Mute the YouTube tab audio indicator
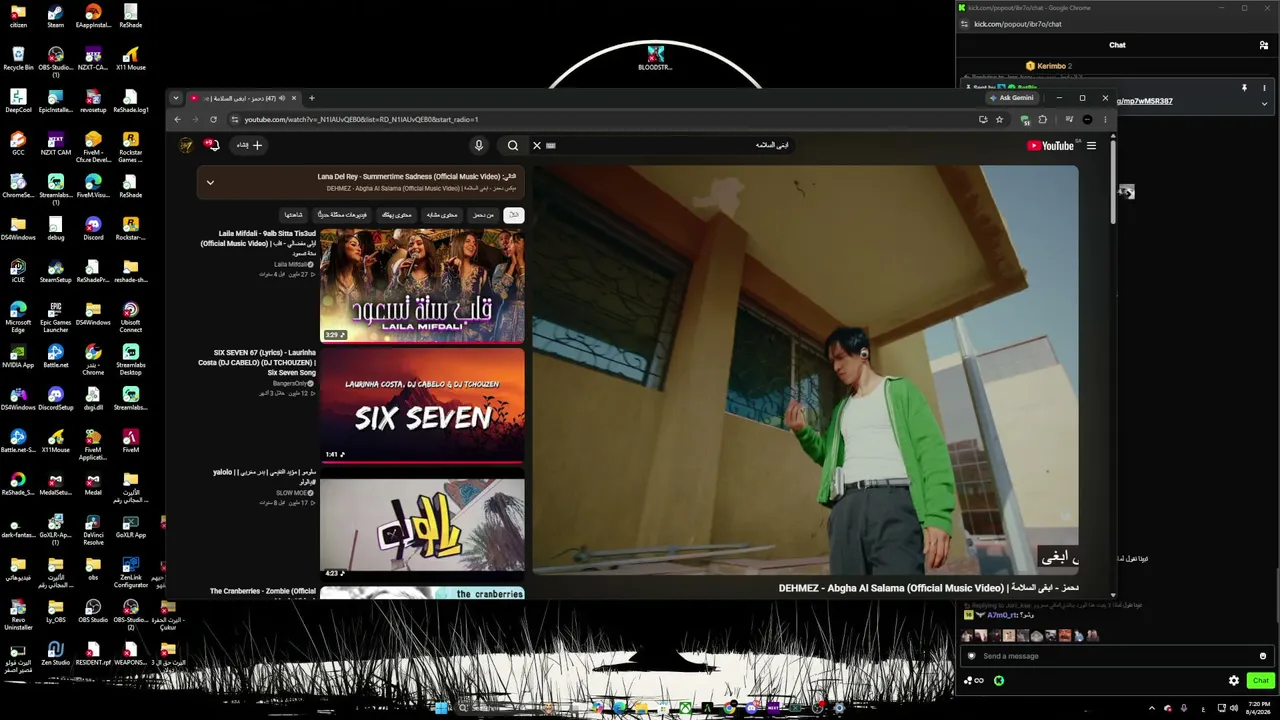Viewport: 1280px width, 720px height. [x=282, y=98]
